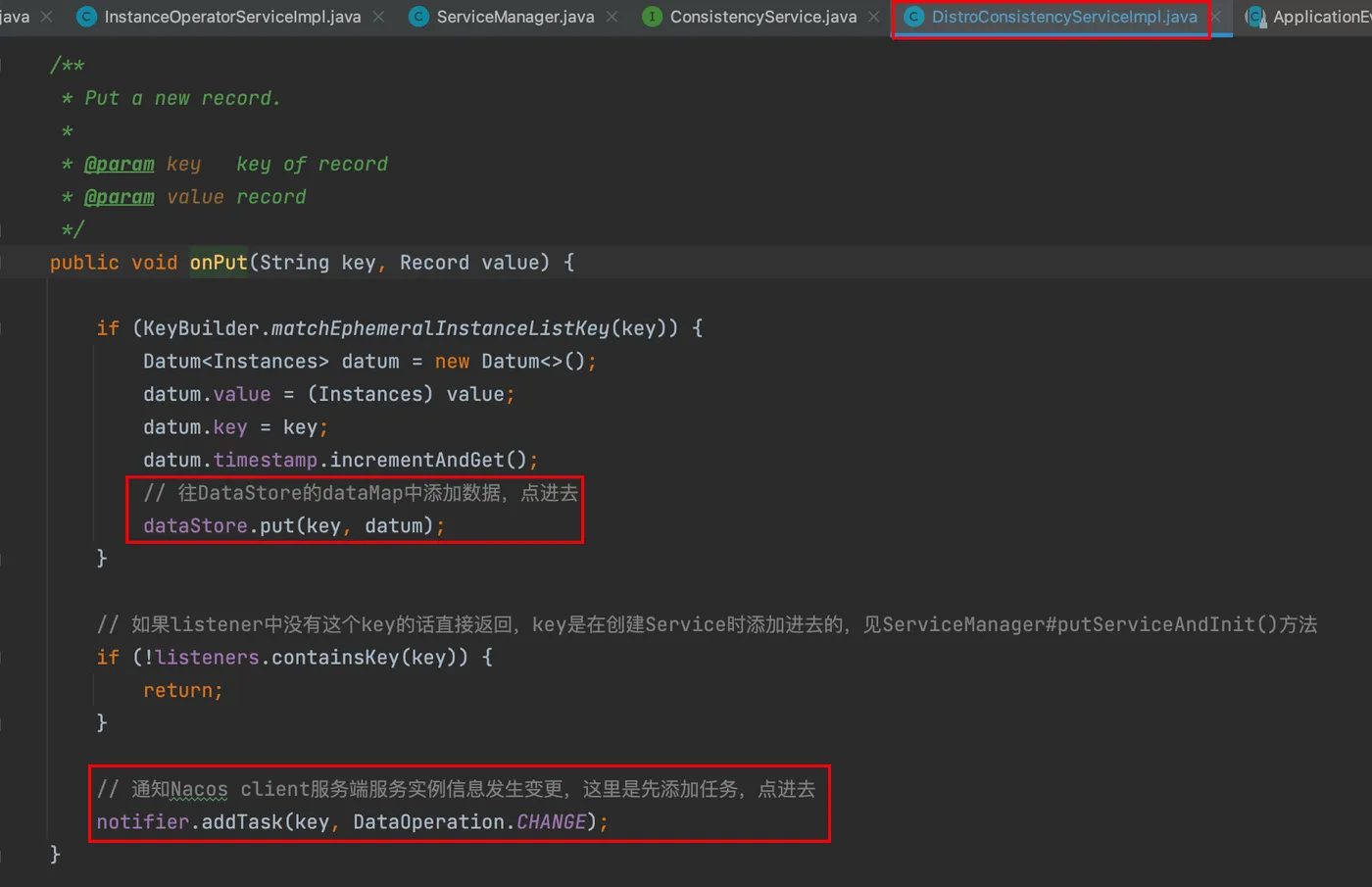Click class icon of DistroConsistencyServiceImpl.java tab

click(x=913, y=17)
